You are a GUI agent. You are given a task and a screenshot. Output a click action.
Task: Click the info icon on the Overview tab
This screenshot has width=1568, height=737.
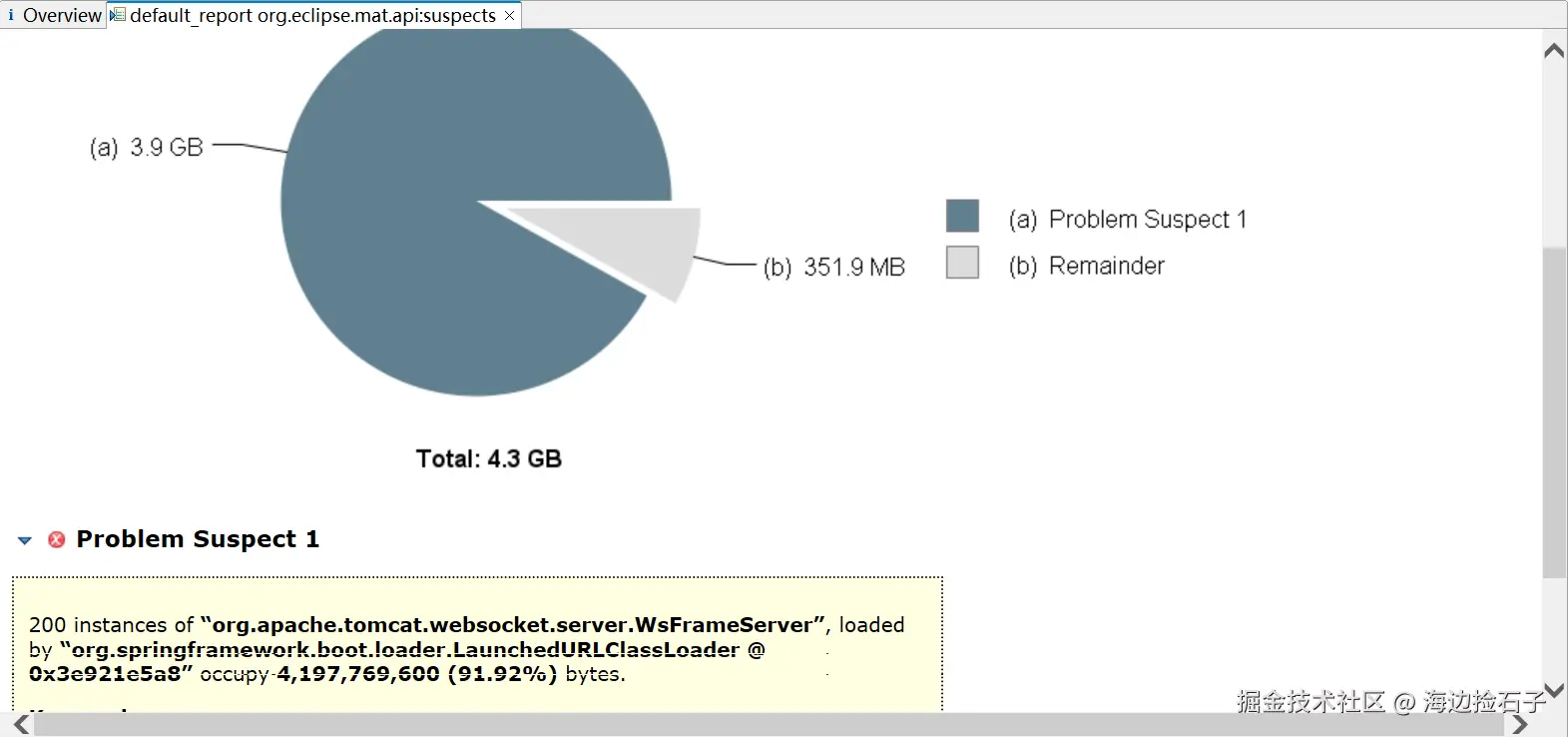click(11, 15)
